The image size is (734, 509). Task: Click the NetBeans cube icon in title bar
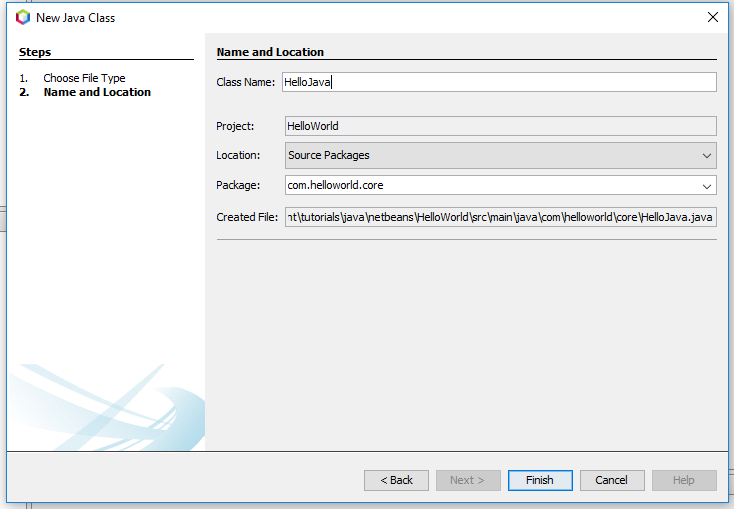pyautogui.click(x=22, y=18)
